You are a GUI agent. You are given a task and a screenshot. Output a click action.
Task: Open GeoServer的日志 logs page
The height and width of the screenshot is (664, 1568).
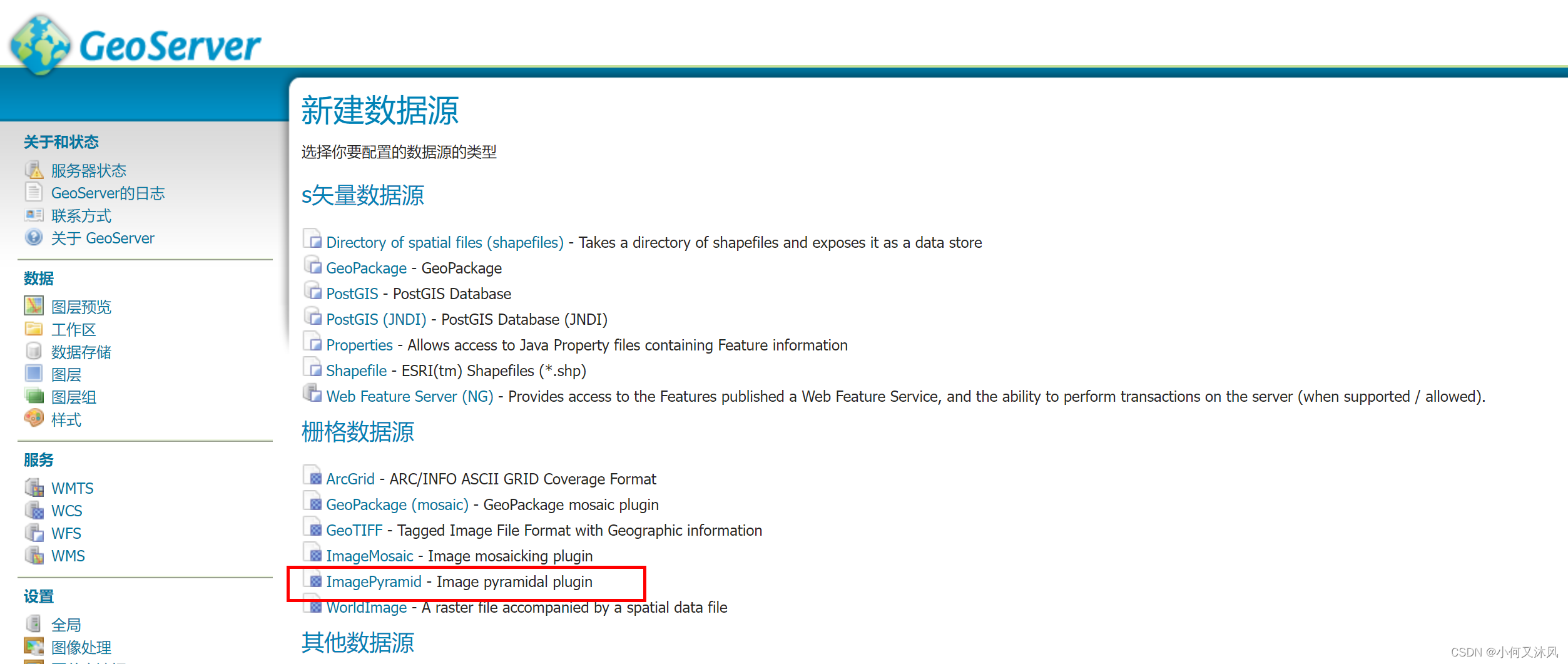point(108,193)
